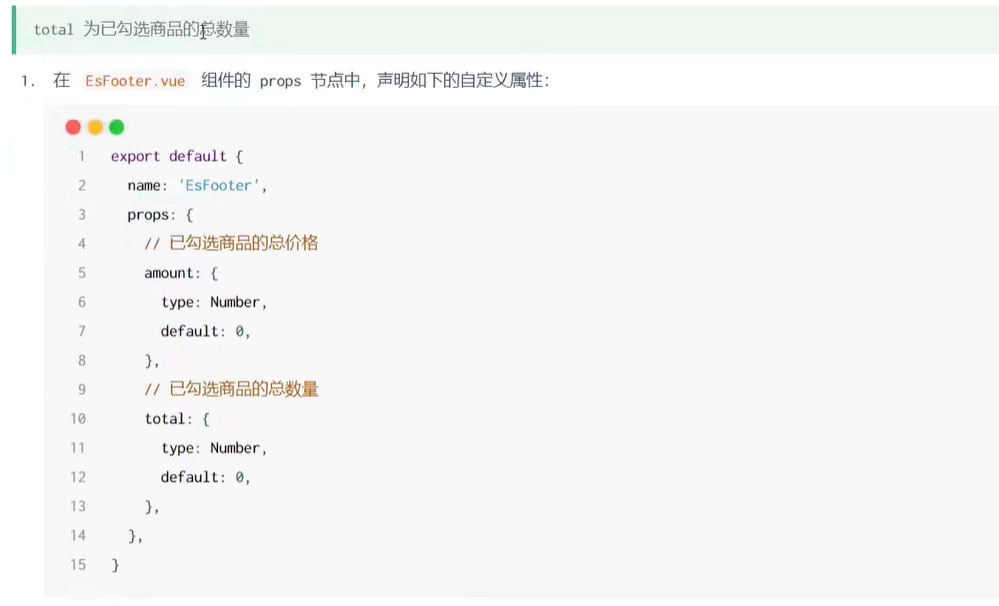Click 'type: Number,' on line 11
Image resolution: width=999 pixels, height=606 pixels.
coord(213,448)
